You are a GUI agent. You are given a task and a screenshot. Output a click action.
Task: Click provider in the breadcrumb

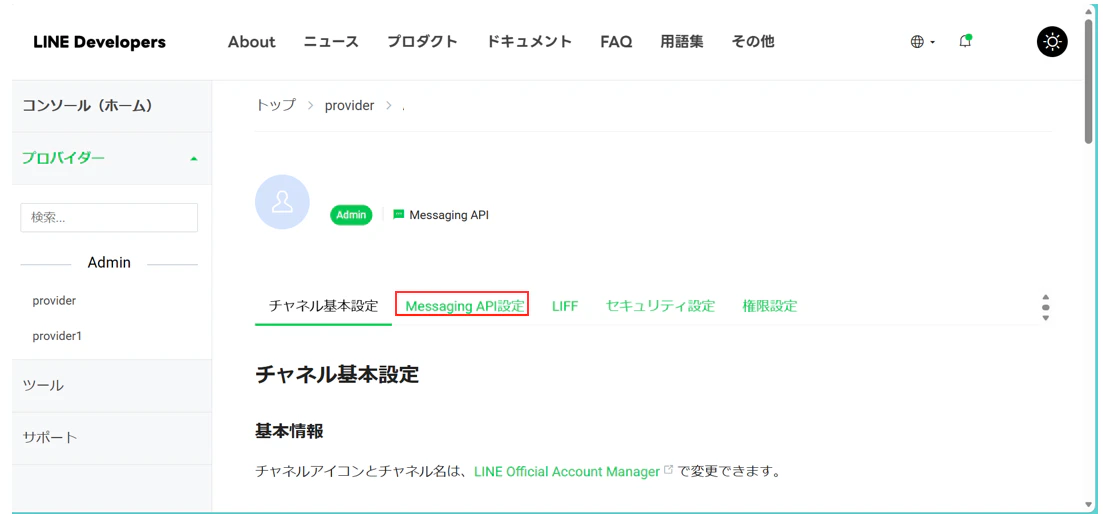coord(349,106)
